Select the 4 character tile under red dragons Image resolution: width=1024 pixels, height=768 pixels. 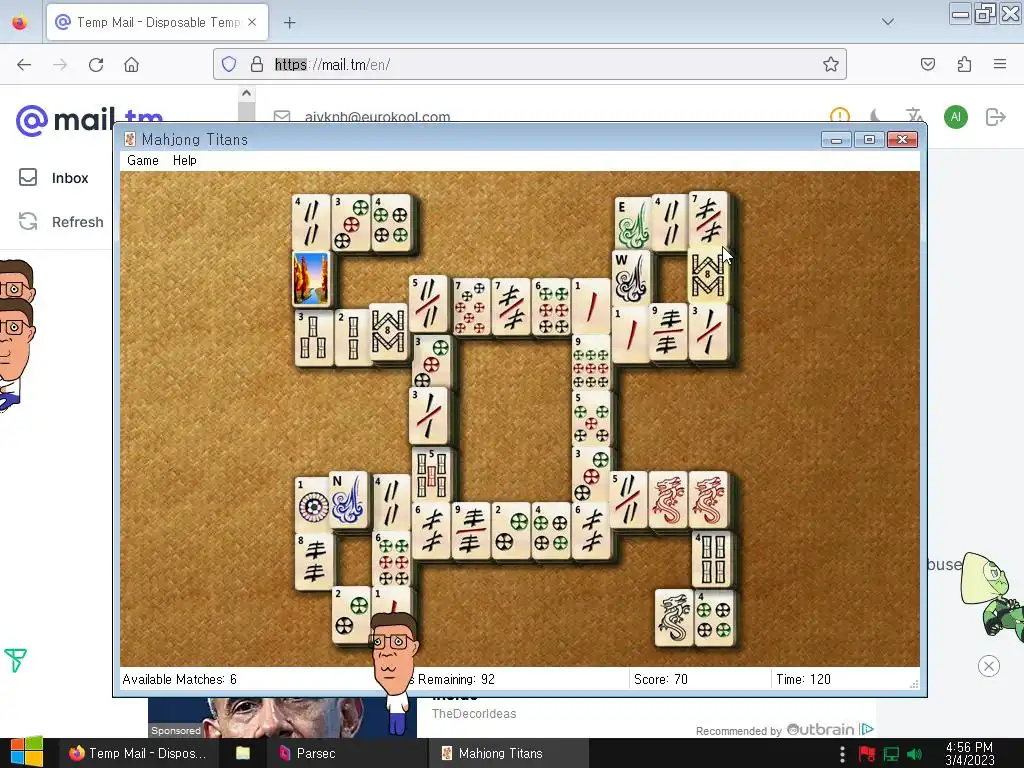click(711, 559)
